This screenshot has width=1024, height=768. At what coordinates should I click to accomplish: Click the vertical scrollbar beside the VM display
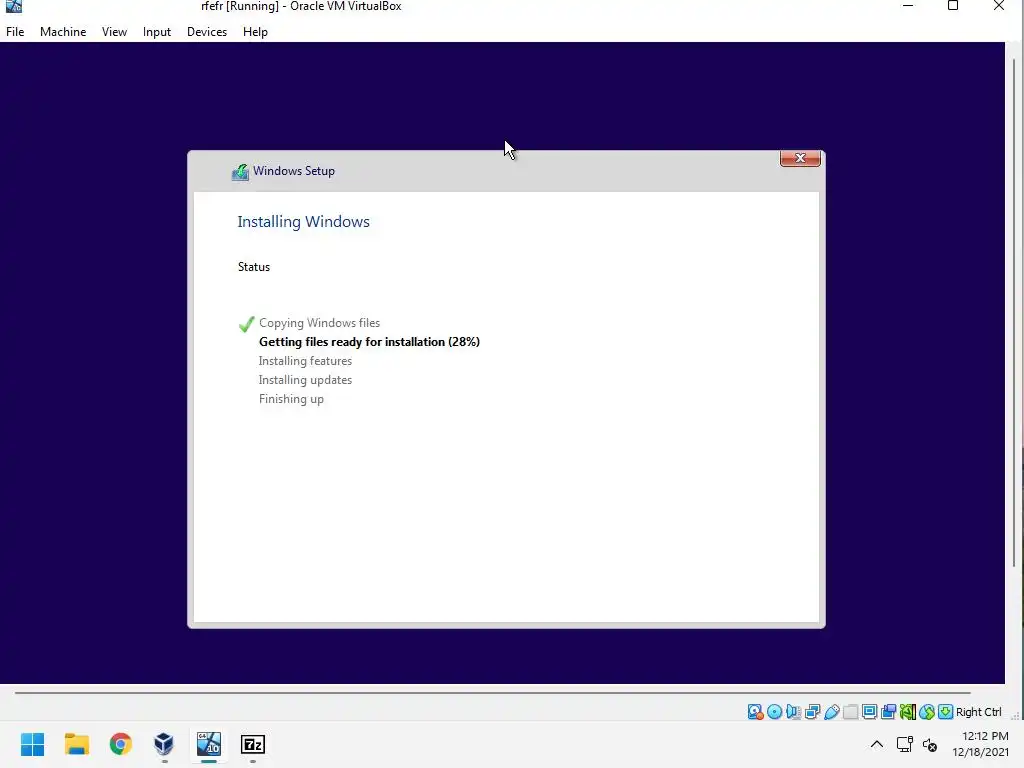(1014, 313)
